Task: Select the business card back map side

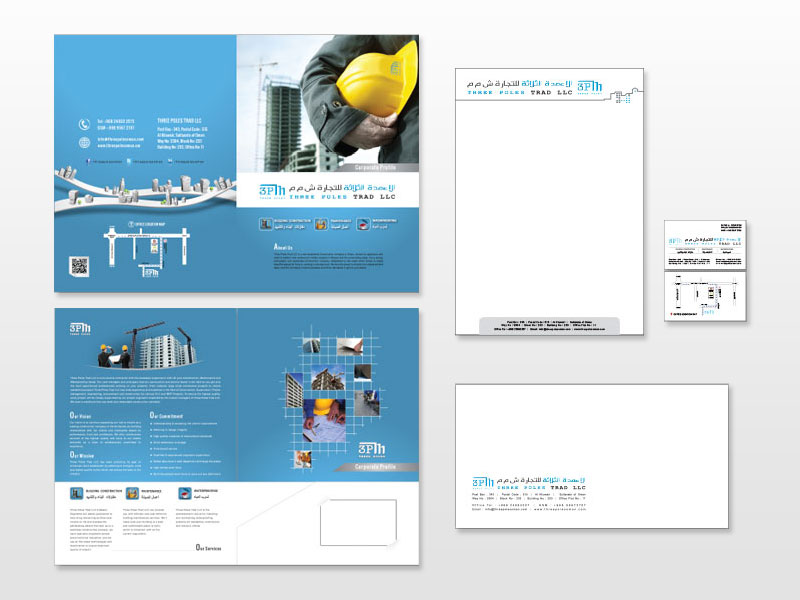Action: pos(705,296)
